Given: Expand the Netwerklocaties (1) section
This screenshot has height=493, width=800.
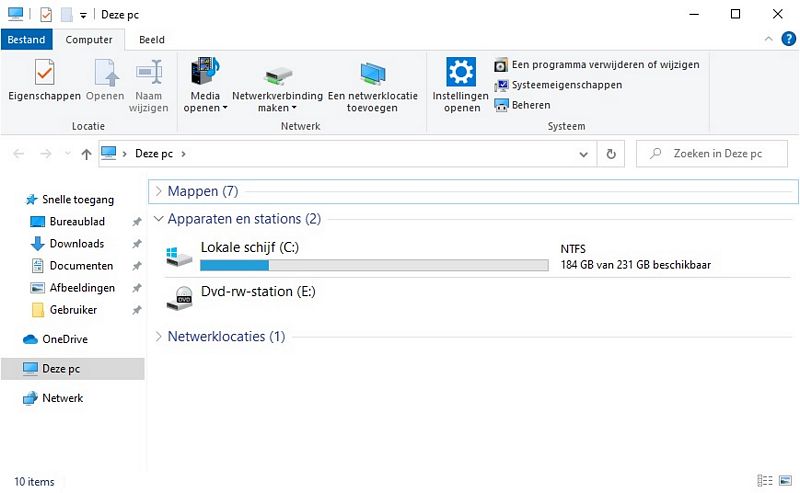Looking at the screenshot, I should (159, 337).
